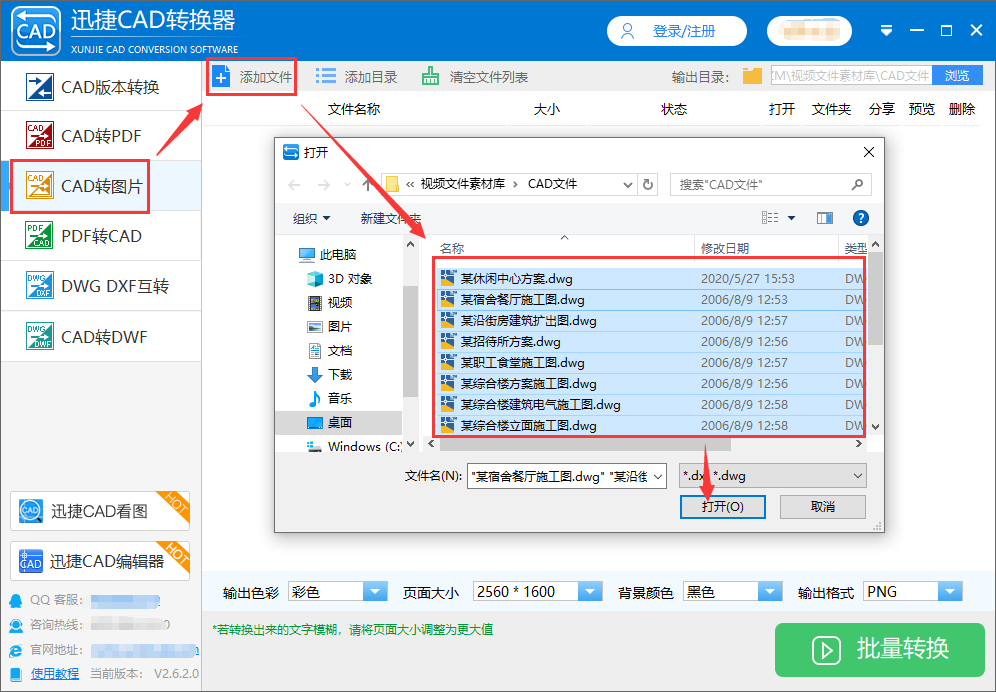The width and height of the screenshot is (996, 692).
Task: Select file 某招待所方案.dwg
Action: [x=650, y=341]
